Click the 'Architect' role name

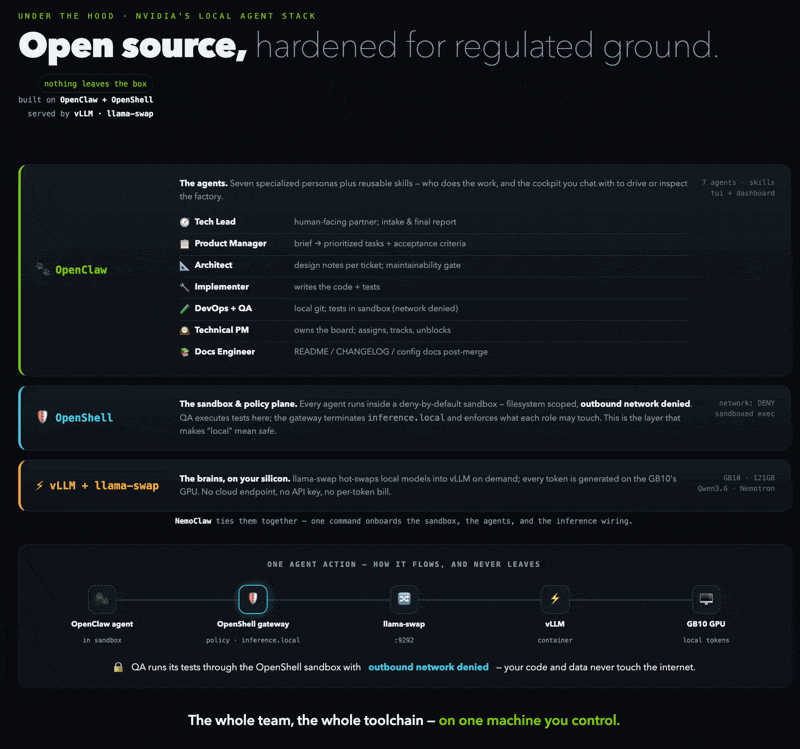point(213,265)
